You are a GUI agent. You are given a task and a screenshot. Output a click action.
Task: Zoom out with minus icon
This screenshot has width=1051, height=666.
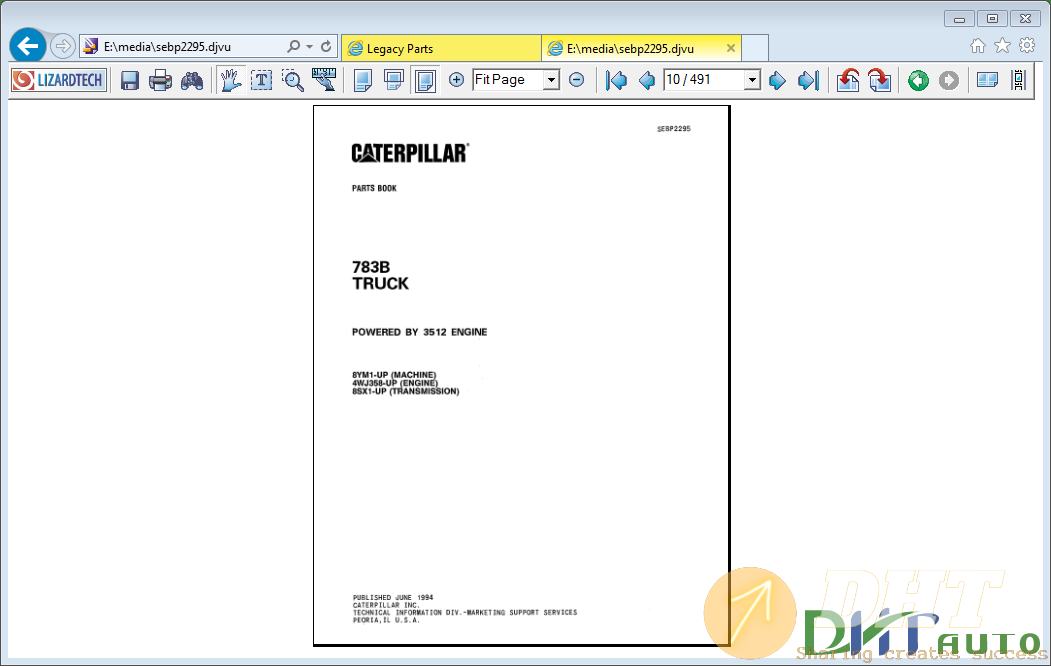[x=576, y=80]
